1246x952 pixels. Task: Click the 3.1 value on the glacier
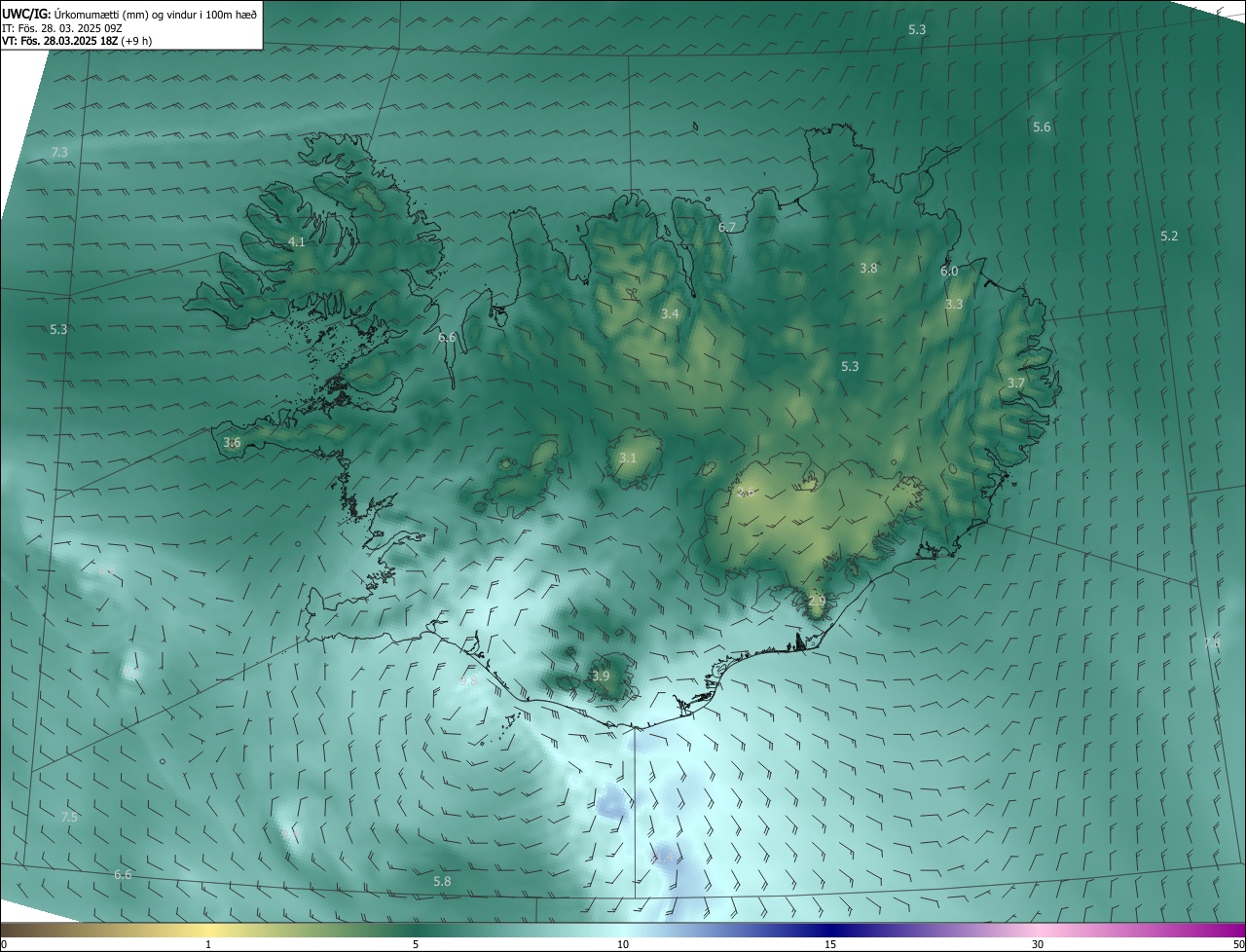[x=628, y=458]
